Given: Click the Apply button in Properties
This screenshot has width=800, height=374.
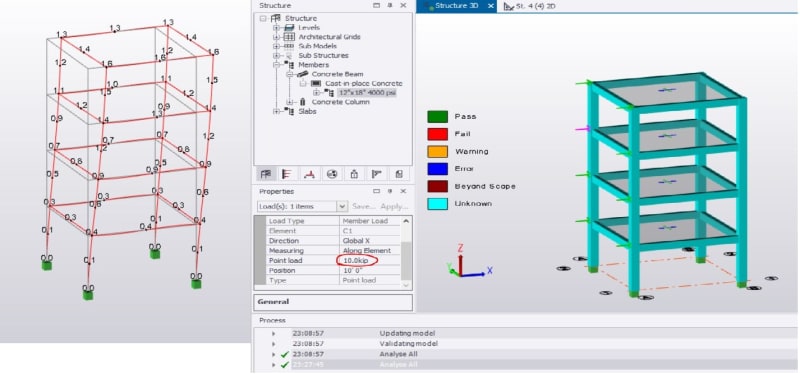Looking at the screenshot, I should (x=394, y=207).
